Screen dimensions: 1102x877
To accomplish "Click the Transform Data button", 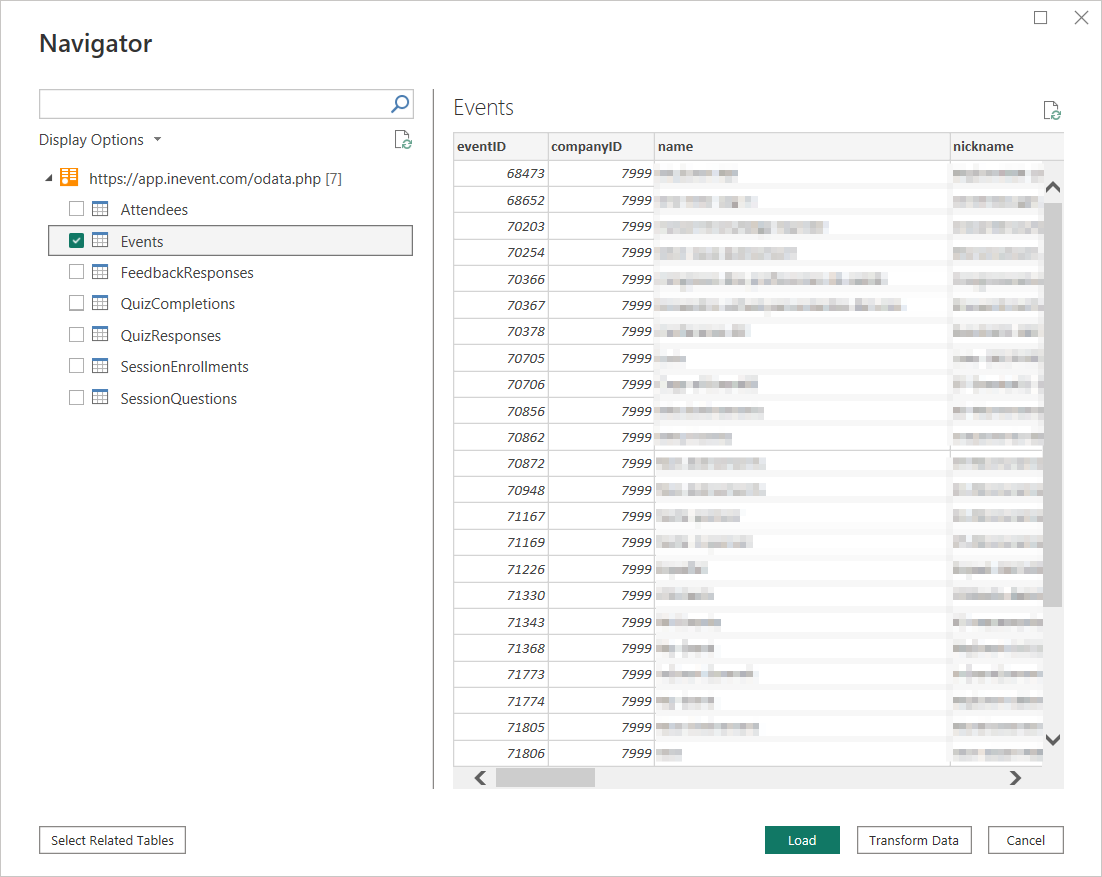I will [x=914, y=840].
